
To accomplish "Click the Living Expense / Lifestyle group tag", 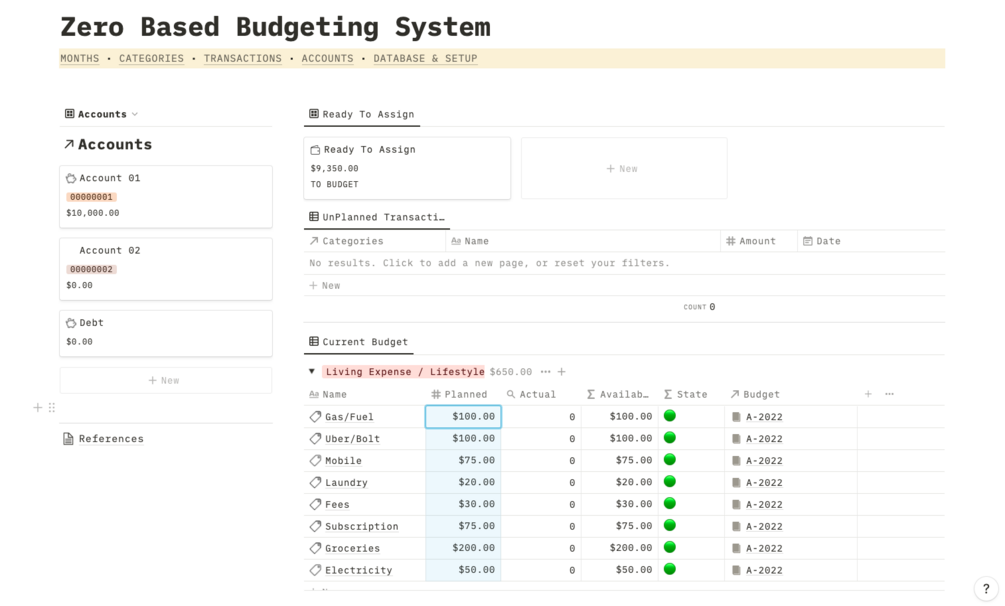I will (x=404, y=372).
